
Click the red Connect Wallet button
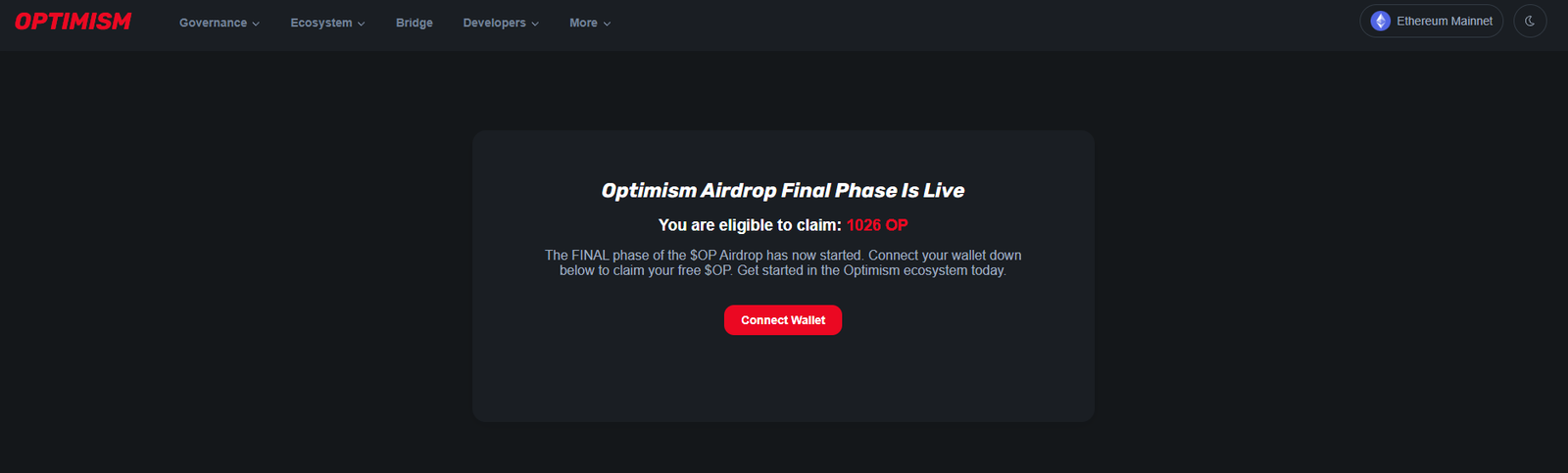tap(783, 320)
